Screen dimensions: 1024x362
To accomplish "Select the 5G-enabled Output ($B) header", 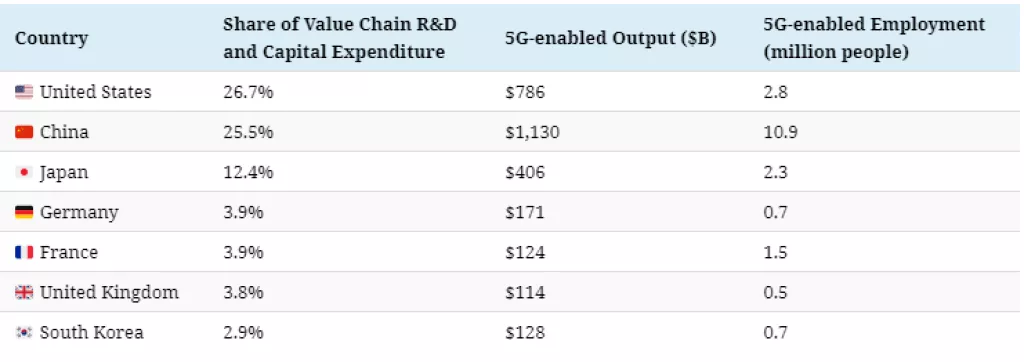I will [x=611, y=38].
